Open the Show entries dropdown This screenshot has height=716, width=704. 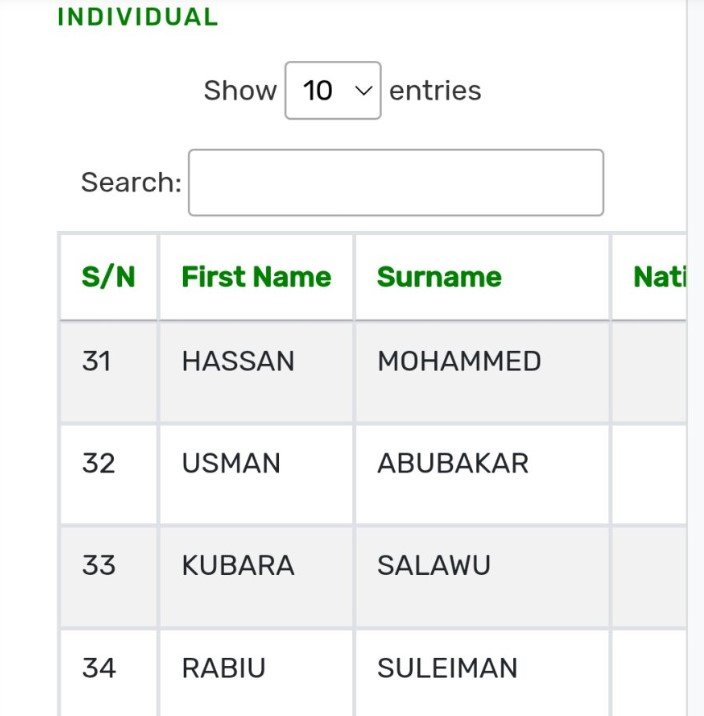pyautogui.click(x=332, y=91)
